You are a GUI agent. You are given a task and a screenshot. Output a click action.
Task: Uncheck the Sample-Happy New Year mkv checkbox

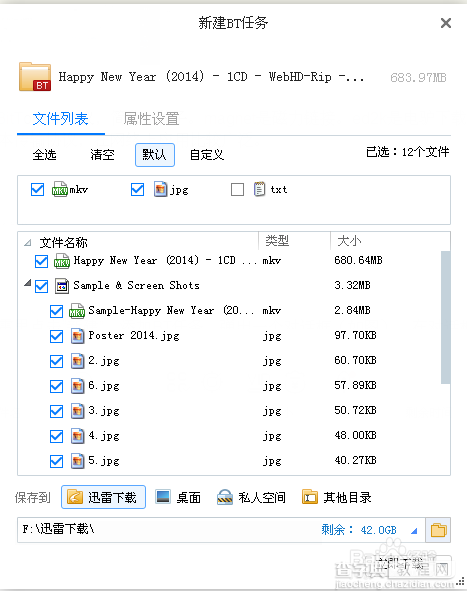(x=57, y=311)
